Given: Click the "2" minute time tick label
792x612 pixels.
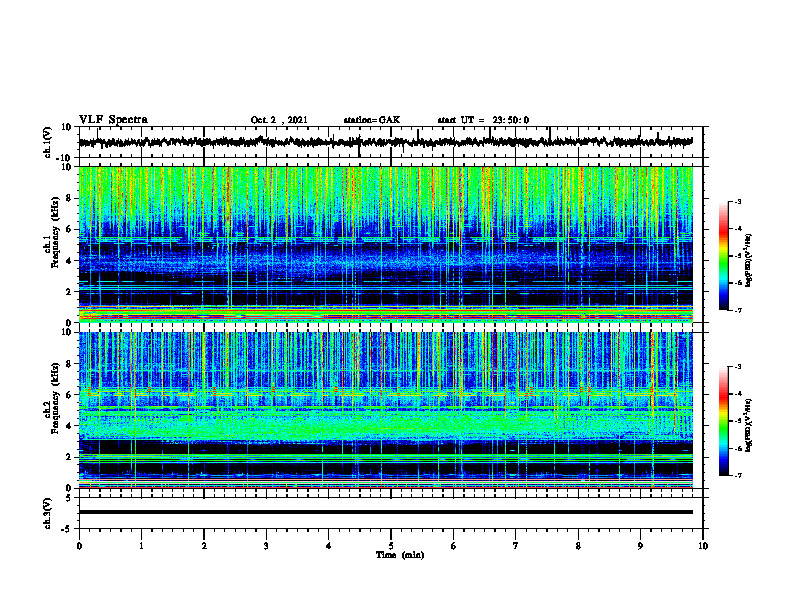Looking at the screenshot, I should coord(204,546).
